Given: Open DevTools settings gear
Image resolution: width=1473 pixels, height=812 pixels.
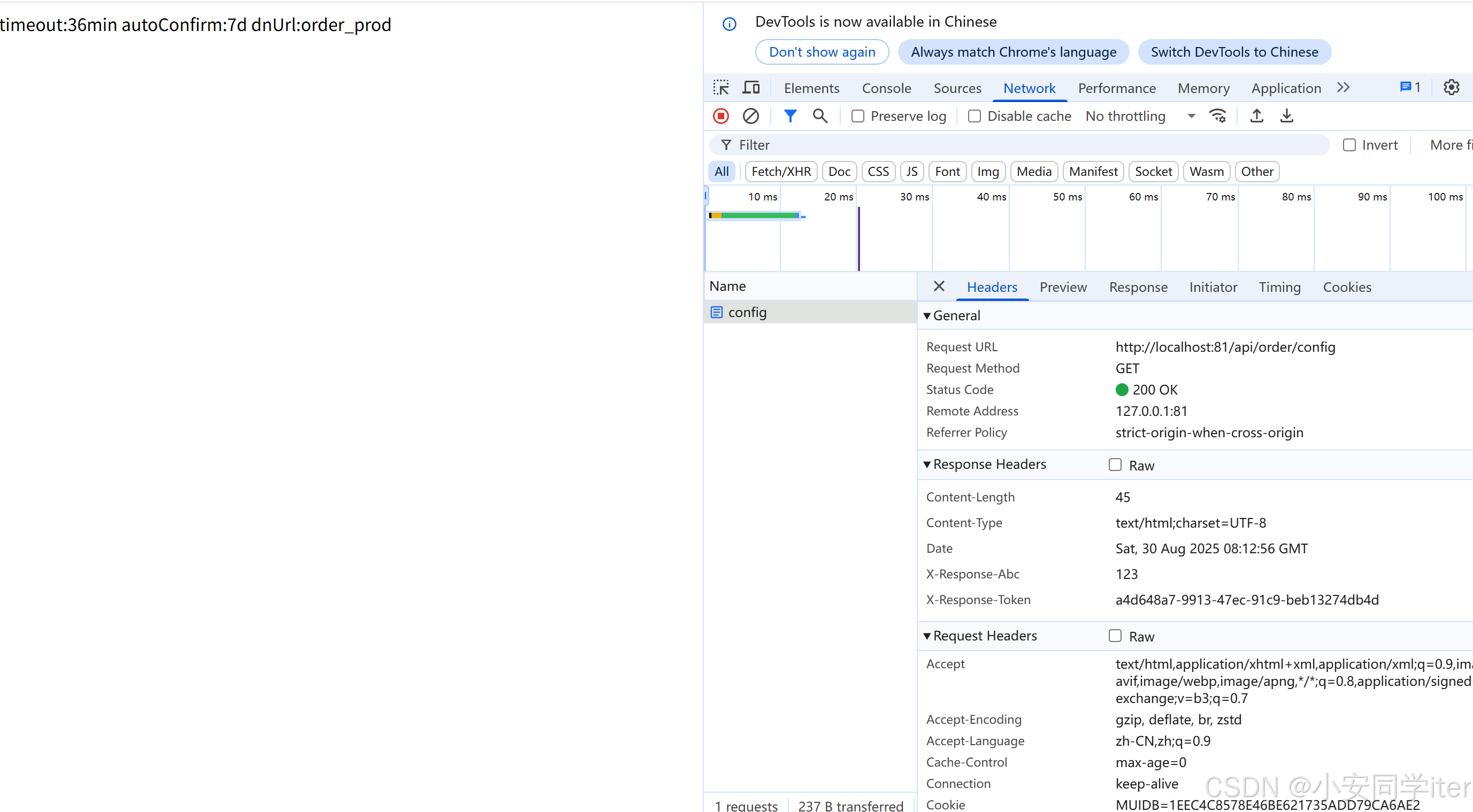Looking at the screenshot, I should (x=1451, y=88).
